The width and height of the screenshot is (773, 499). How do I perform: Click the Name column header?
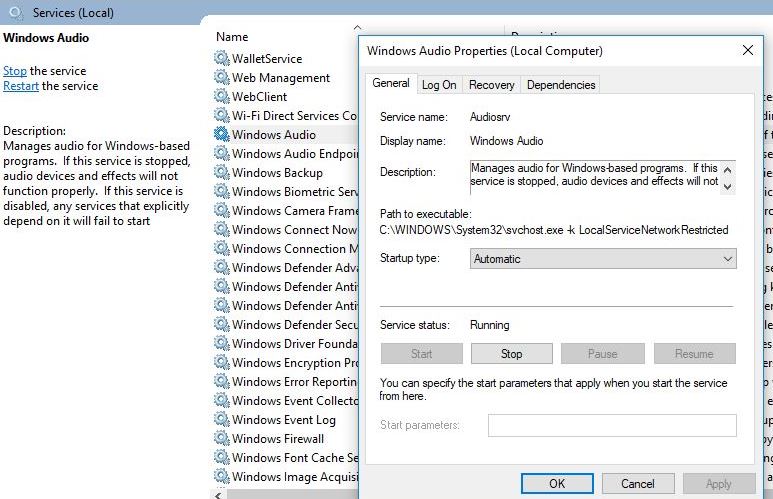click(232, 37)
